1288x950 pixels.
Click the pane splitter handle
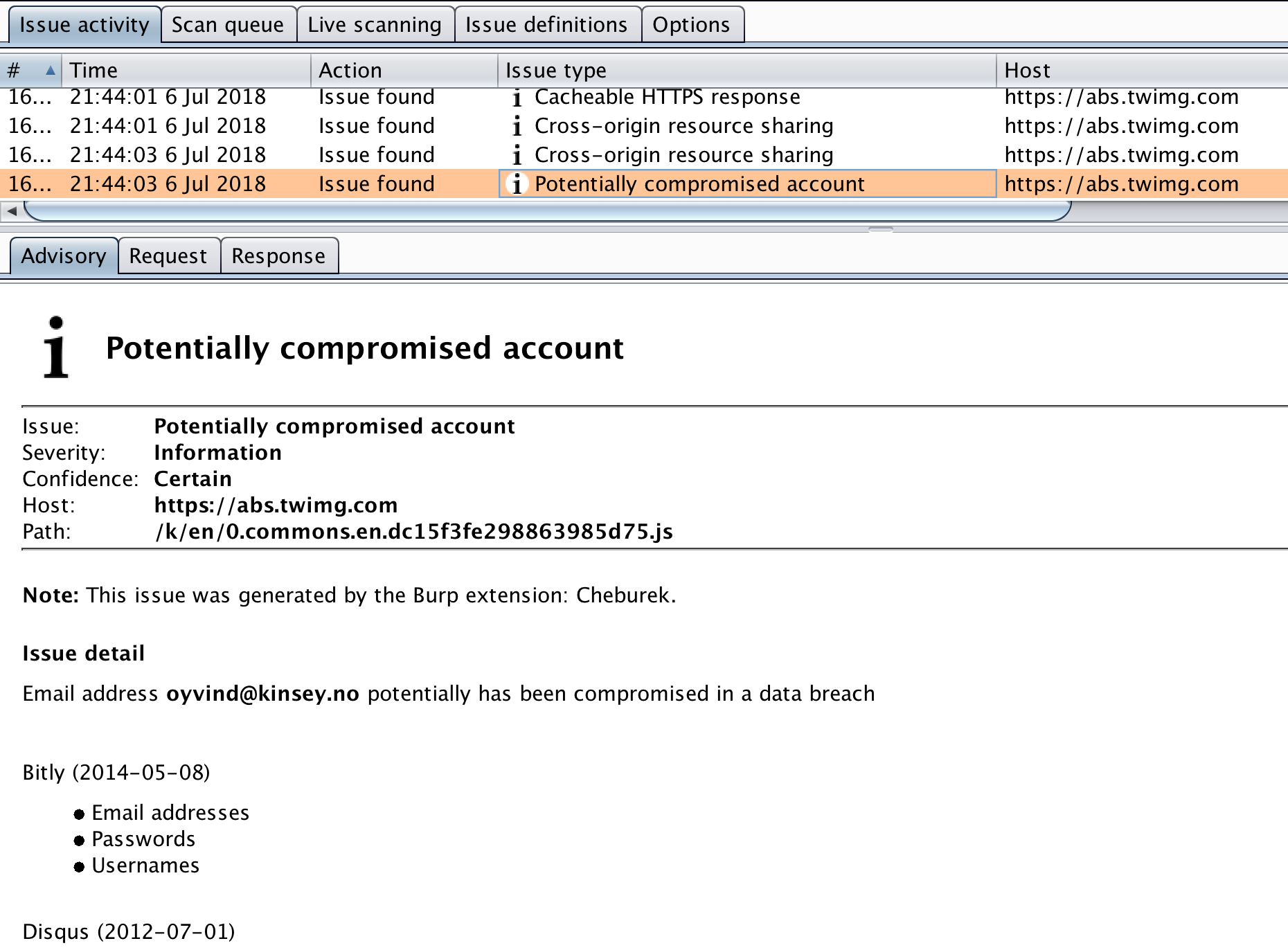[x=880, y=228]
